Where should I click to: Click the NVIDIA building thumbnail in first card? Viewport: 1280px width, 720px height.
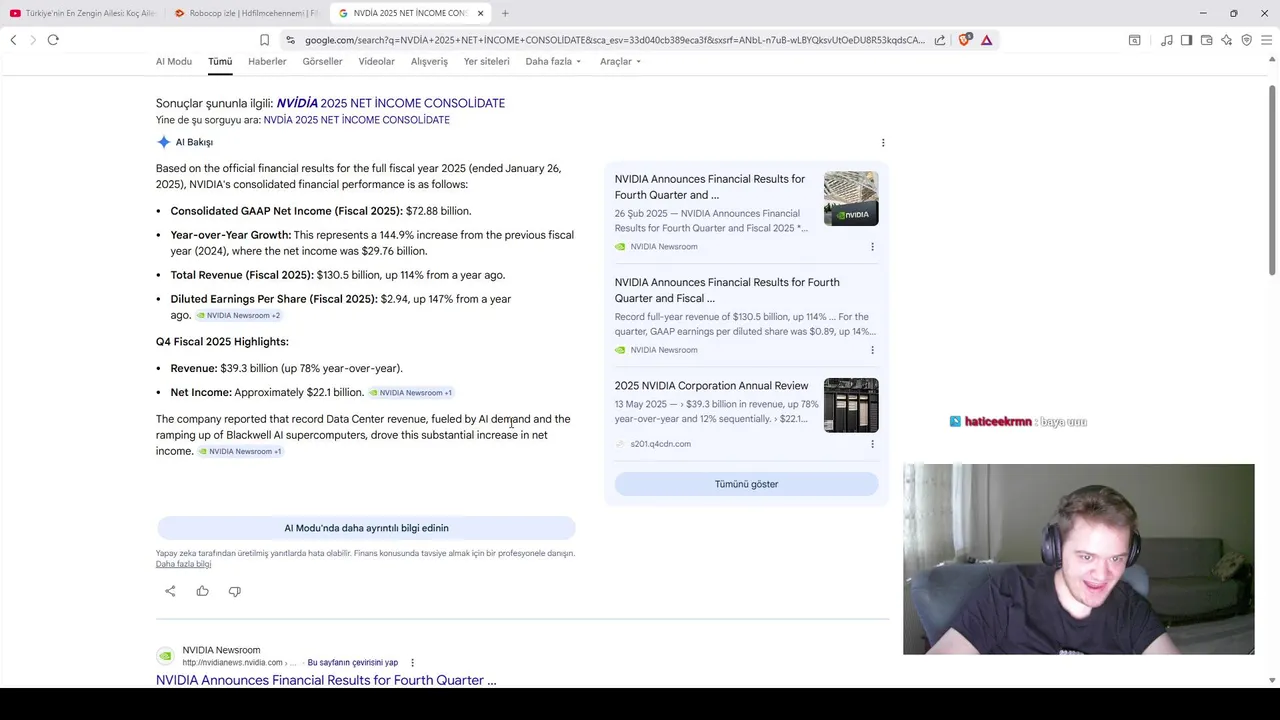(x=851, y=198)
